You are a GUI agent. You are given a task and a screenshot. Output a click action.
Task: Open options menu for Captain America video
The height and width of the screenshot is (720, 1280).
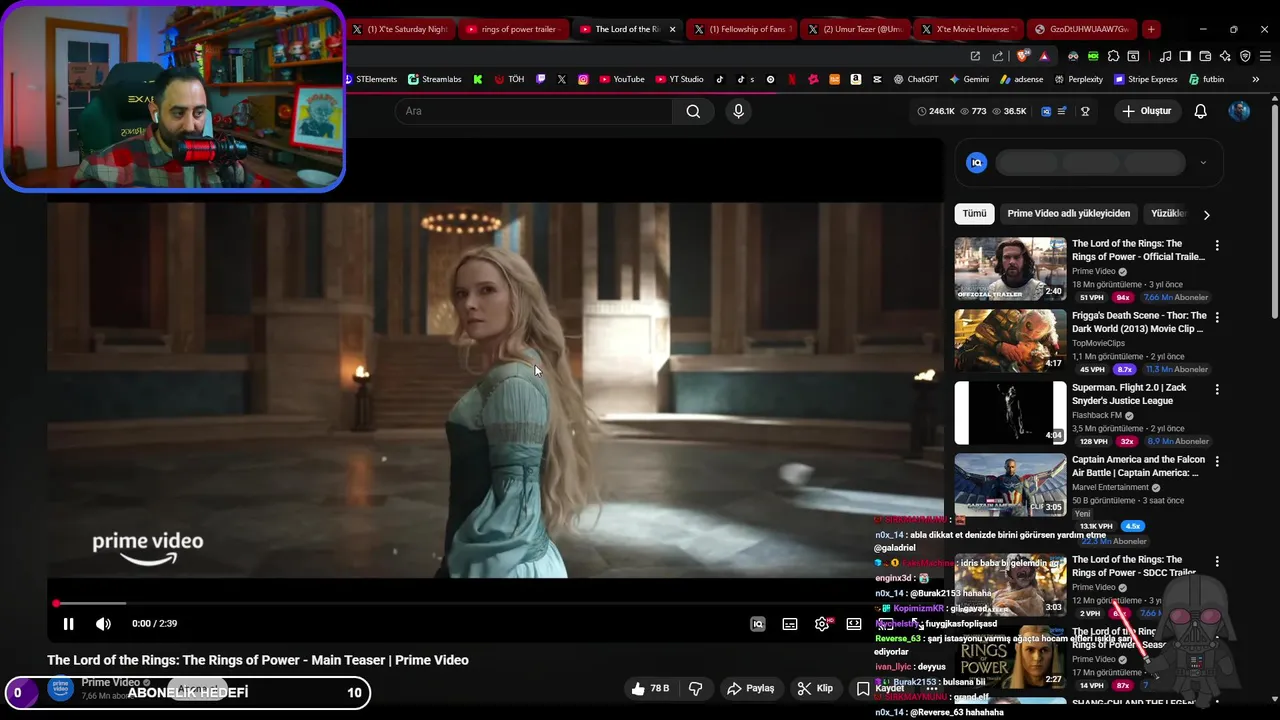click(x=1217, y=461)
